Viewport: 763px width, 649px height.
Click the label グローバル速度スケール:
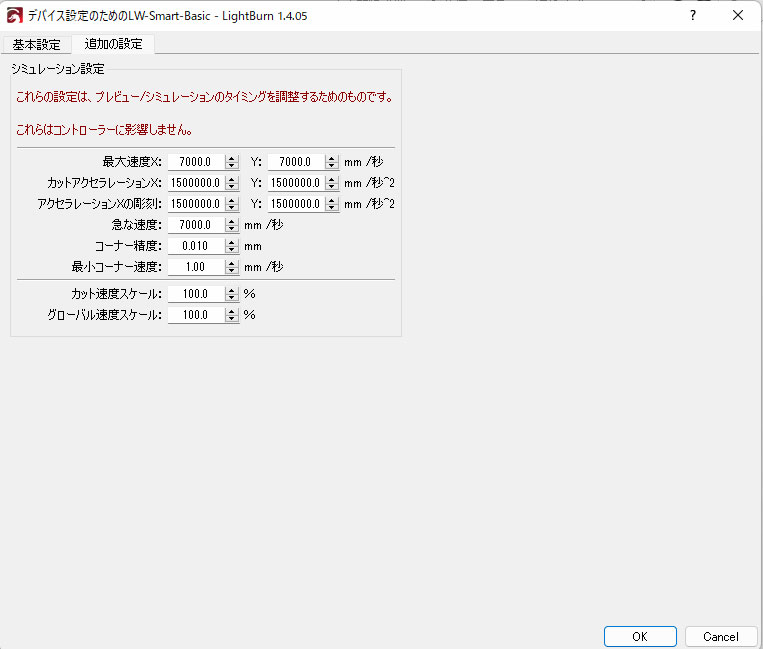tap(105, 315)
